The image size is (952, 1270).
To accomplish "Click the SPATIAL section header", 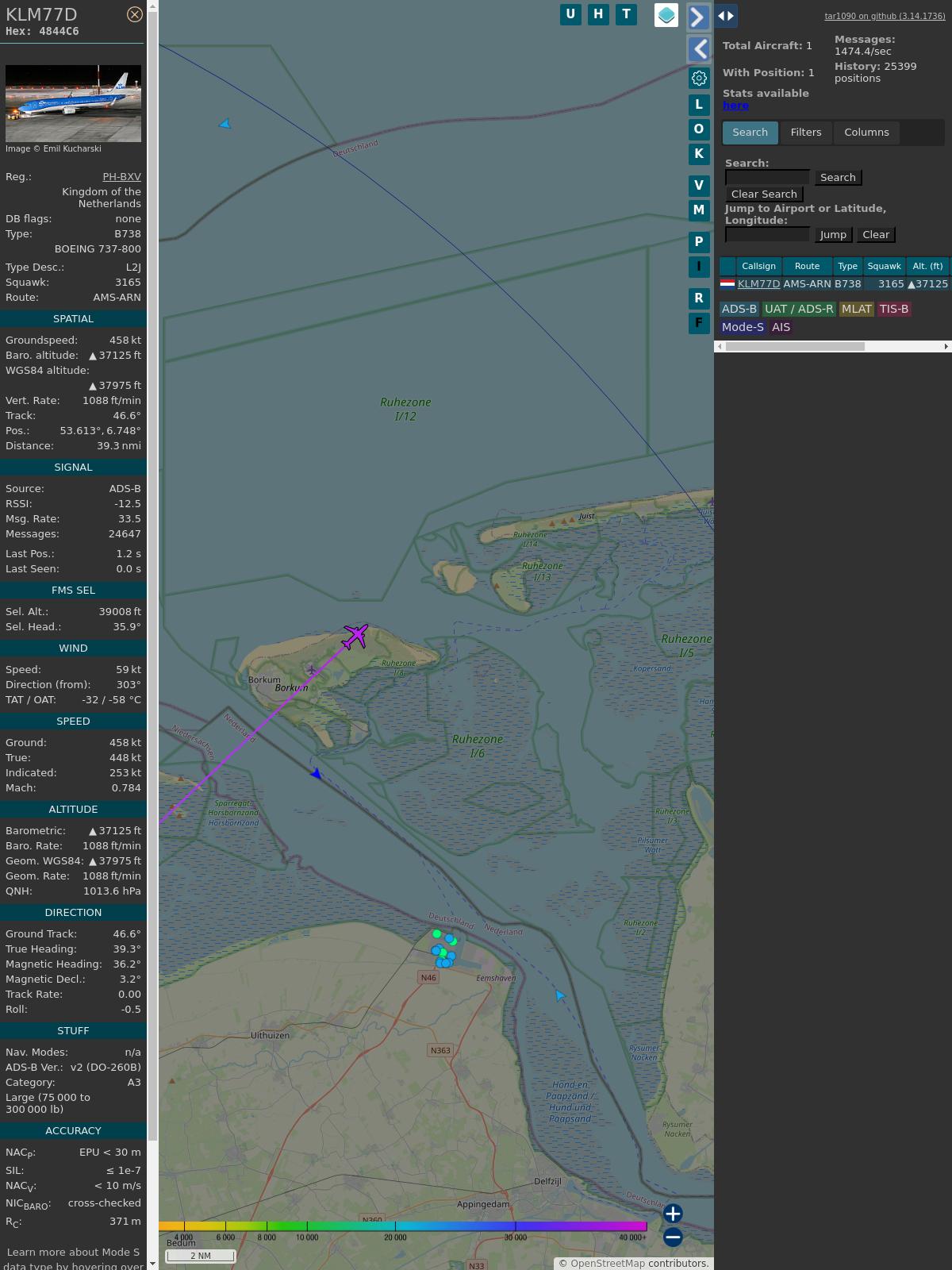I will coord(73,319).
